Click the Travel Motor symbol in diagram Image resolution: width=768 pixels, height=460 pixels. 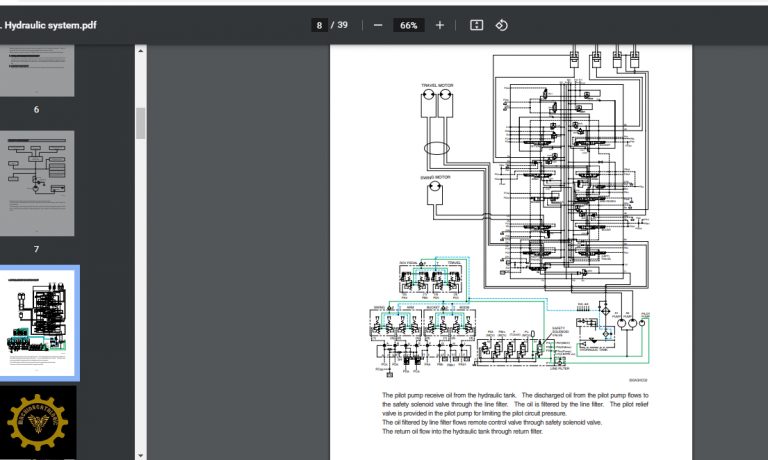tap(437, 102)
